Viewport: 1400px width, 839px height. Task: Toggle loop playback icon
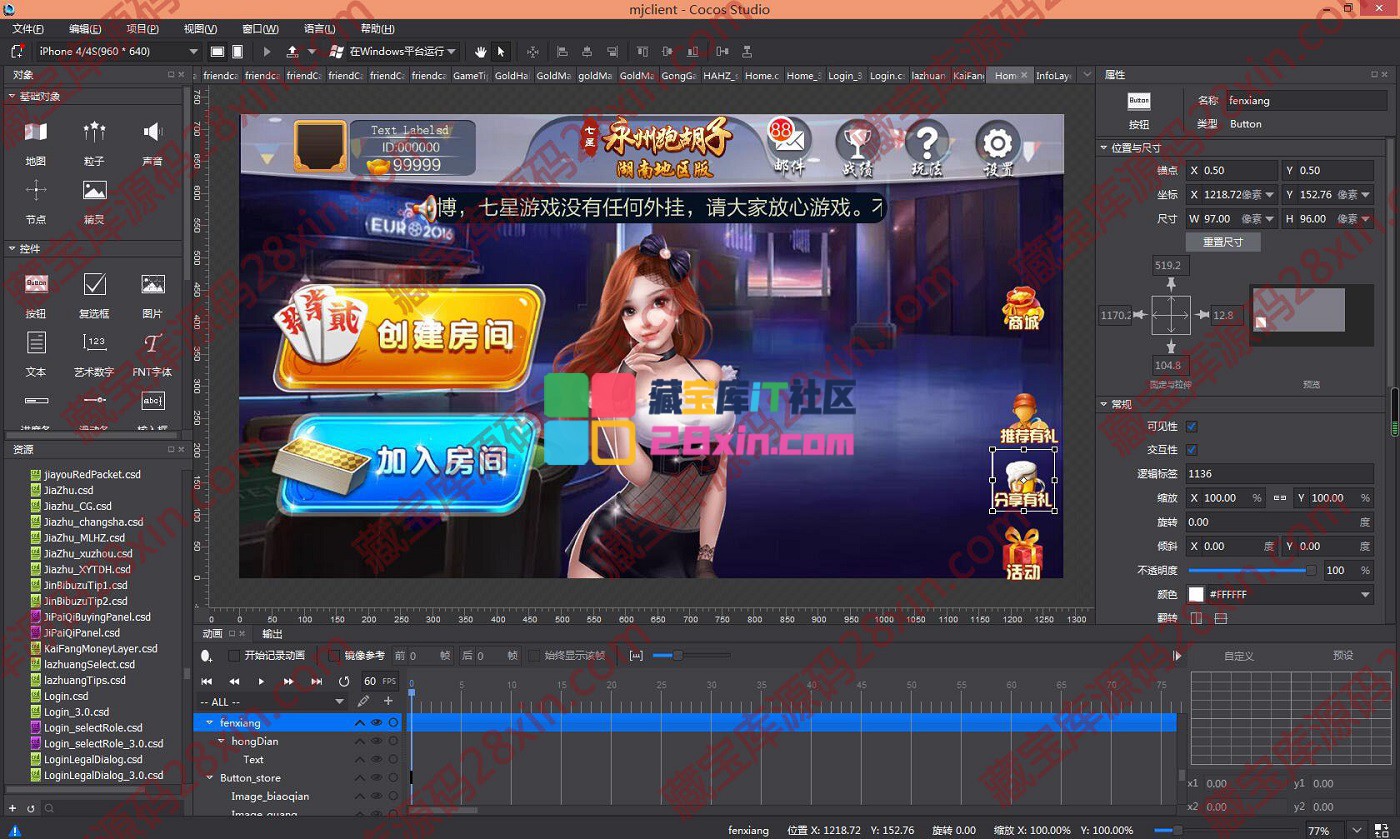click(344, 681)
